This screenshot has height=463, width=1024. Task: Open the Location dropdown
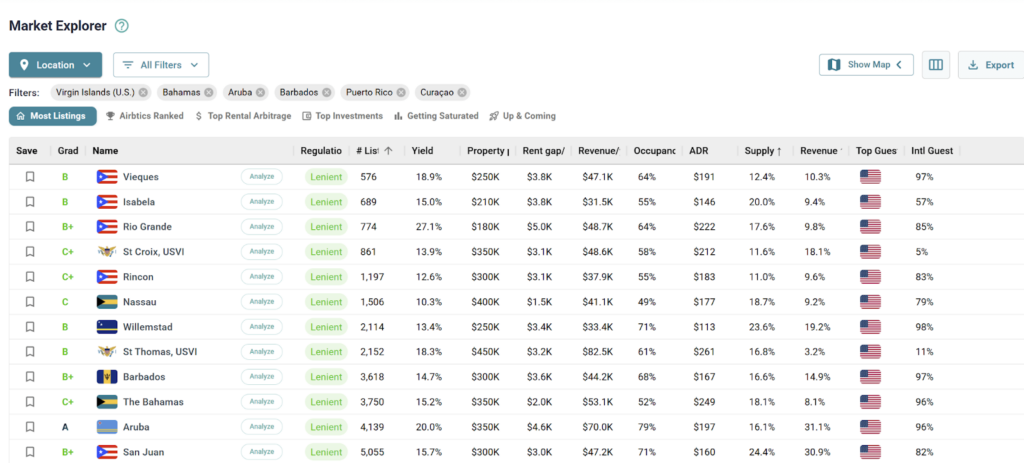56,65
